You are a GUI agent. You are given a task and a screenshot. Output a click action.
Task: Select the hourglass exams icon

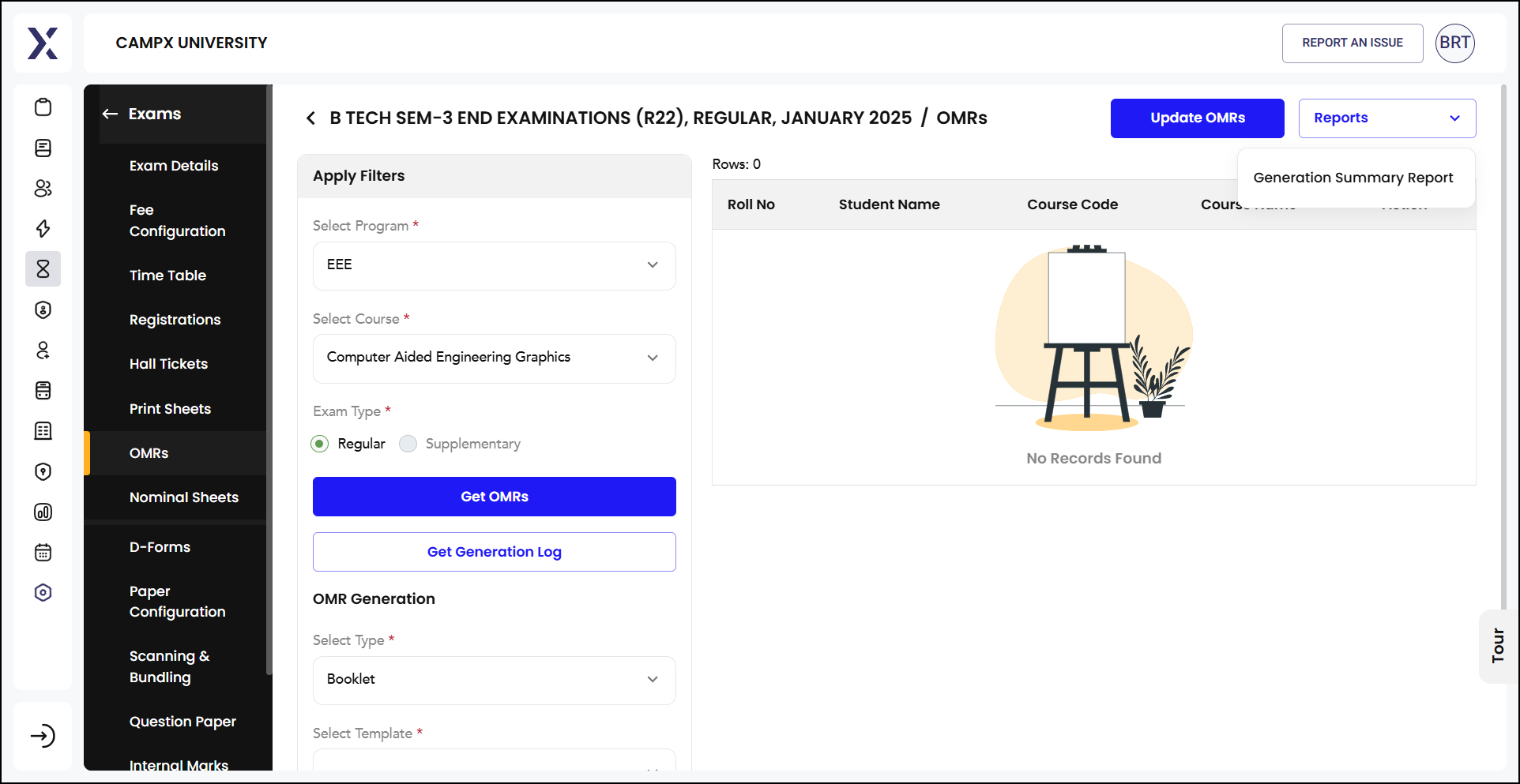tap(43, 269)
